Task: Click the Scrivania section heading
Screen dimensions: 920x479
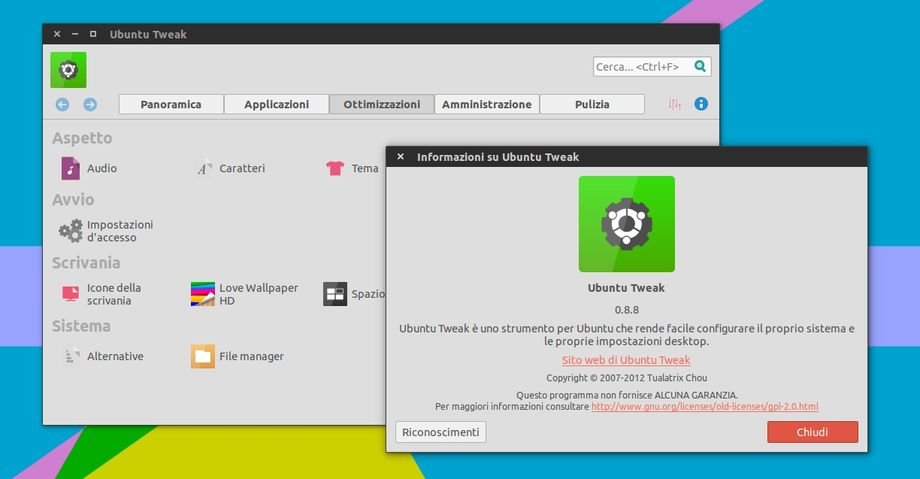Action: click(86, 262)
